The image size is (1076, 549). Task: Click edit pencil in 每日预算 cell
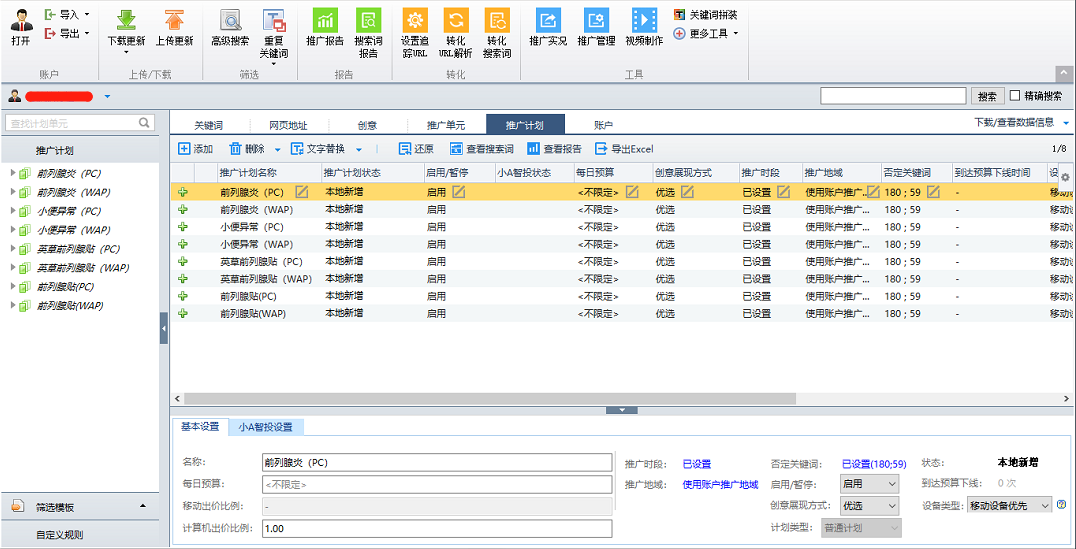632,192
